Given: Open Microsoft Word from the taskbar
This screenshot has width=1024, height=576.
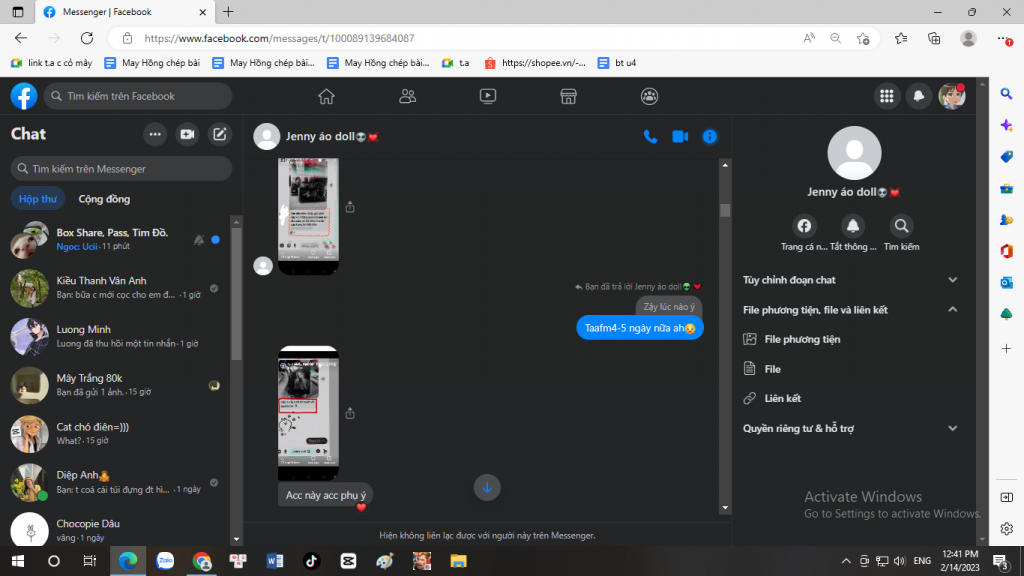Looking at the screenshot, I should pyautogui.click(x=275, y=560).
